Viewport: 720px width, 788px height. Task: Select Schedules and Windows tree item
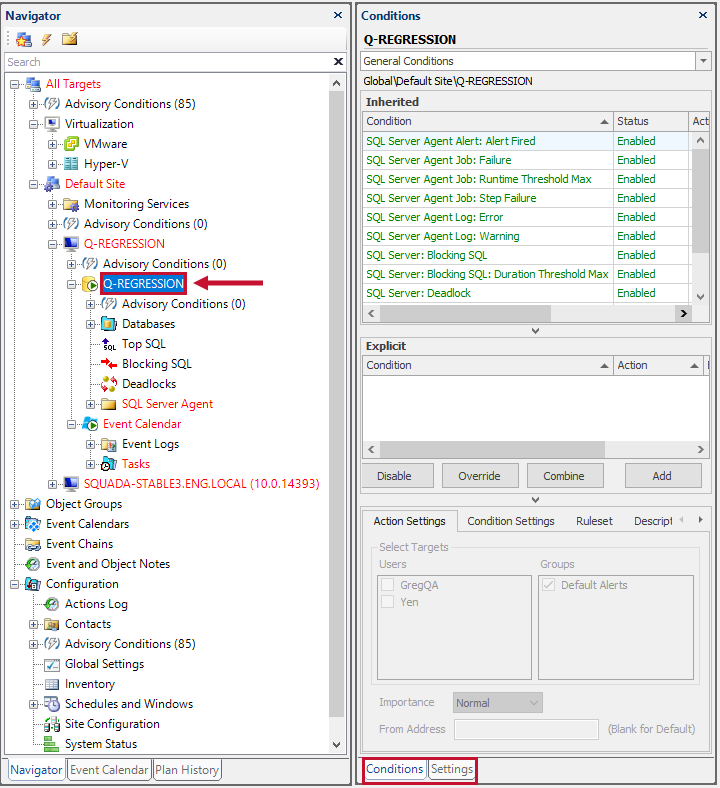[x=129, y=704]
